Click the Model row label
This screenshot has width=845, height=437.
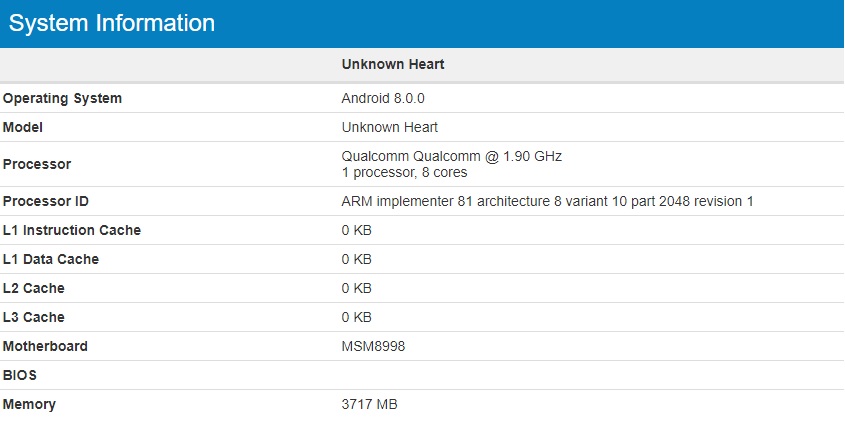click(23, 128)
